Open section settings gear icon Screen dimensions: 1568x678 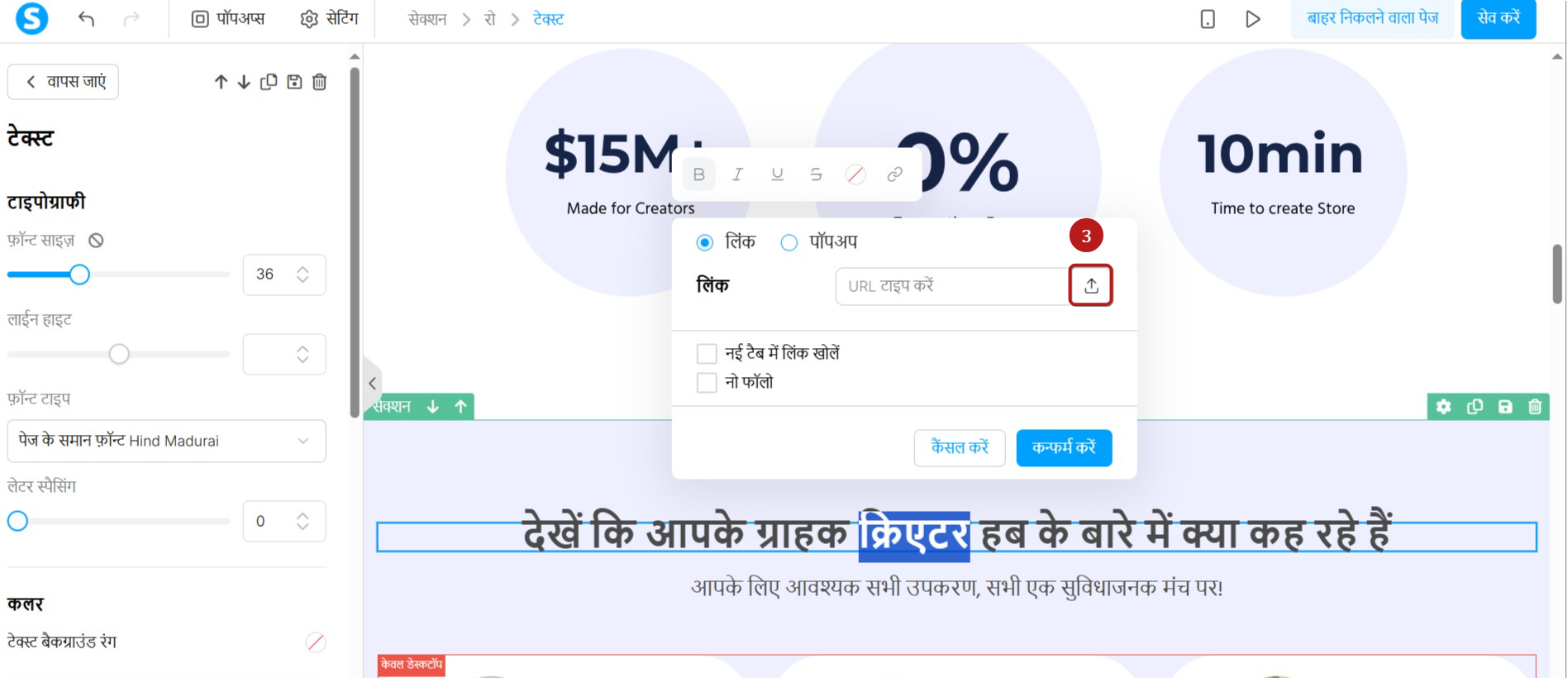pyautogui.click(x=1443, y=407)
